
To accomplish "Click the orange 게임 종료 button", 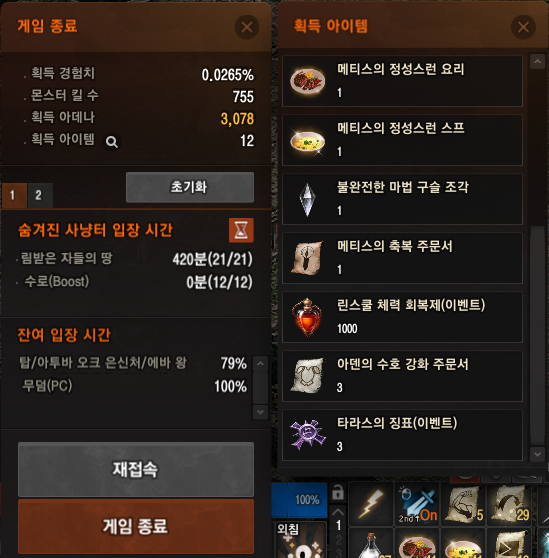I will [136, 526].
